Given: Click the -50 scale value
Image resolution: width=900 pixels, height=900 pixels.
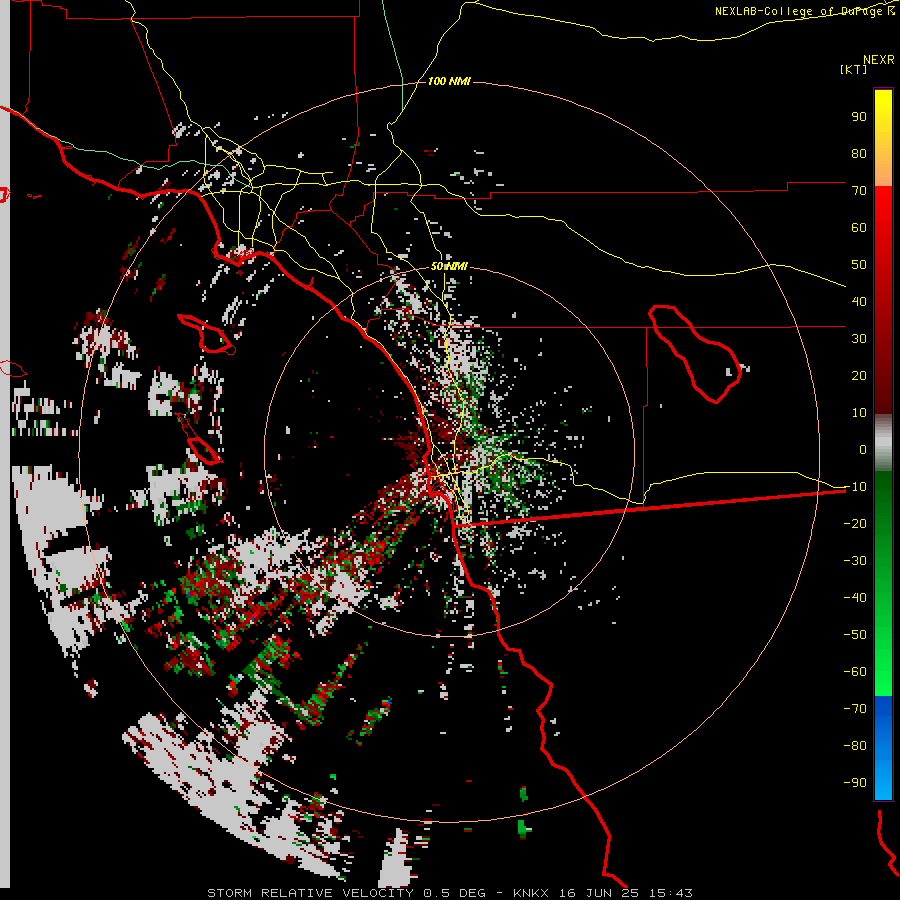Looking at the screenshot, I should click(855, 634).
